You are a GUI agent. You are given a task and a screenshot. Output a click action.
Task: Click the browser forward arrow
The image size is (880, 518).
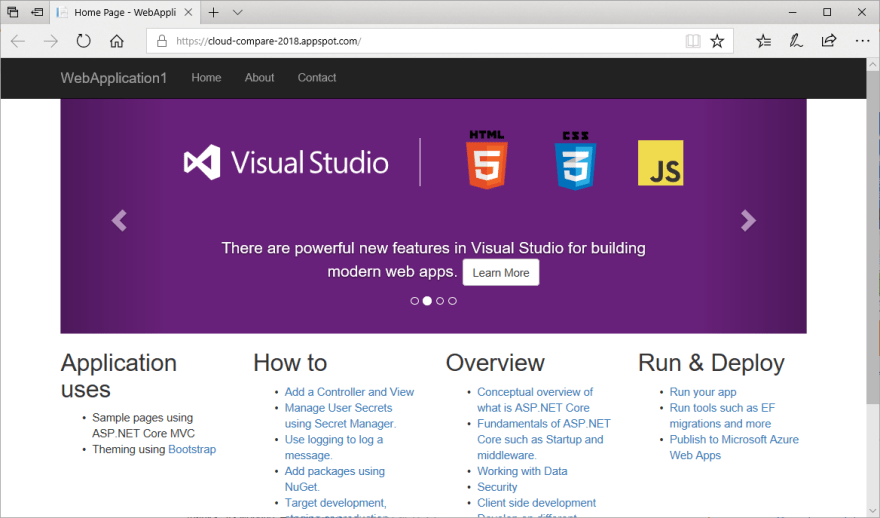coord(51,41)
